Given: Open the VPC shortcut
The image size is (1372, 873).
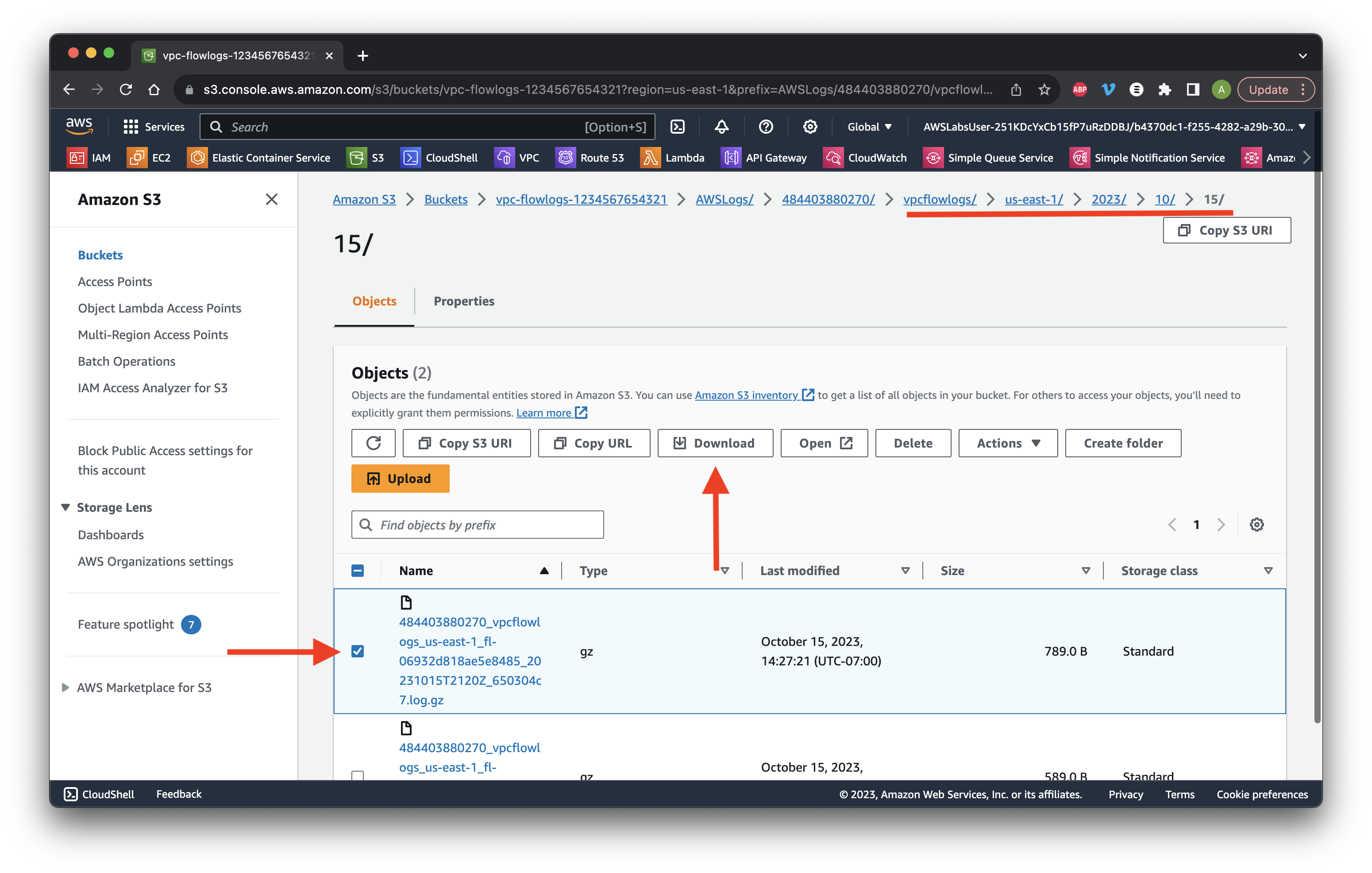Looking at the screenshot, I should [x=517, y=157].
